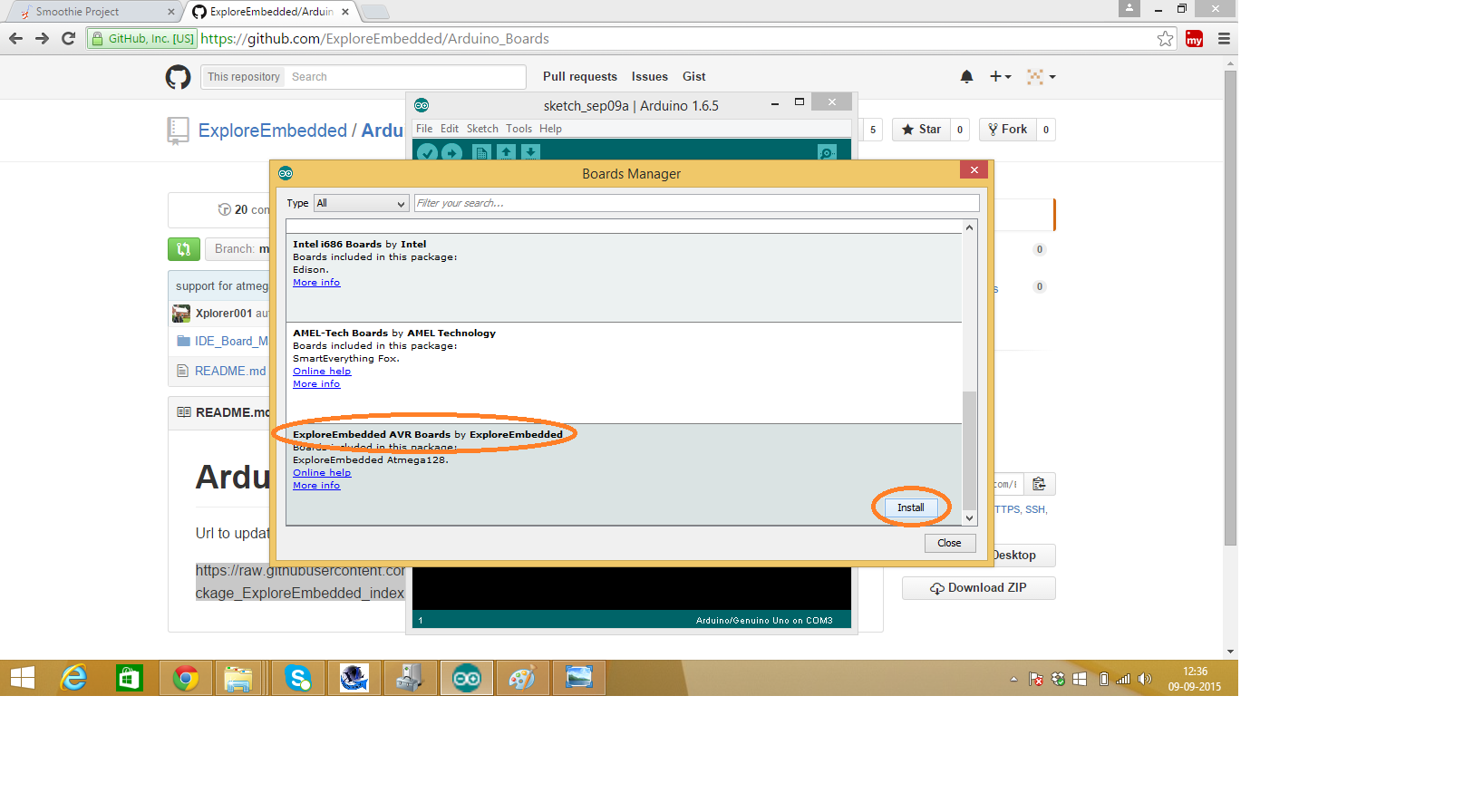Viewport: 1483px width, 812px height.
Task: Open the Arduino Edit menu
Action: pos(450,129)
